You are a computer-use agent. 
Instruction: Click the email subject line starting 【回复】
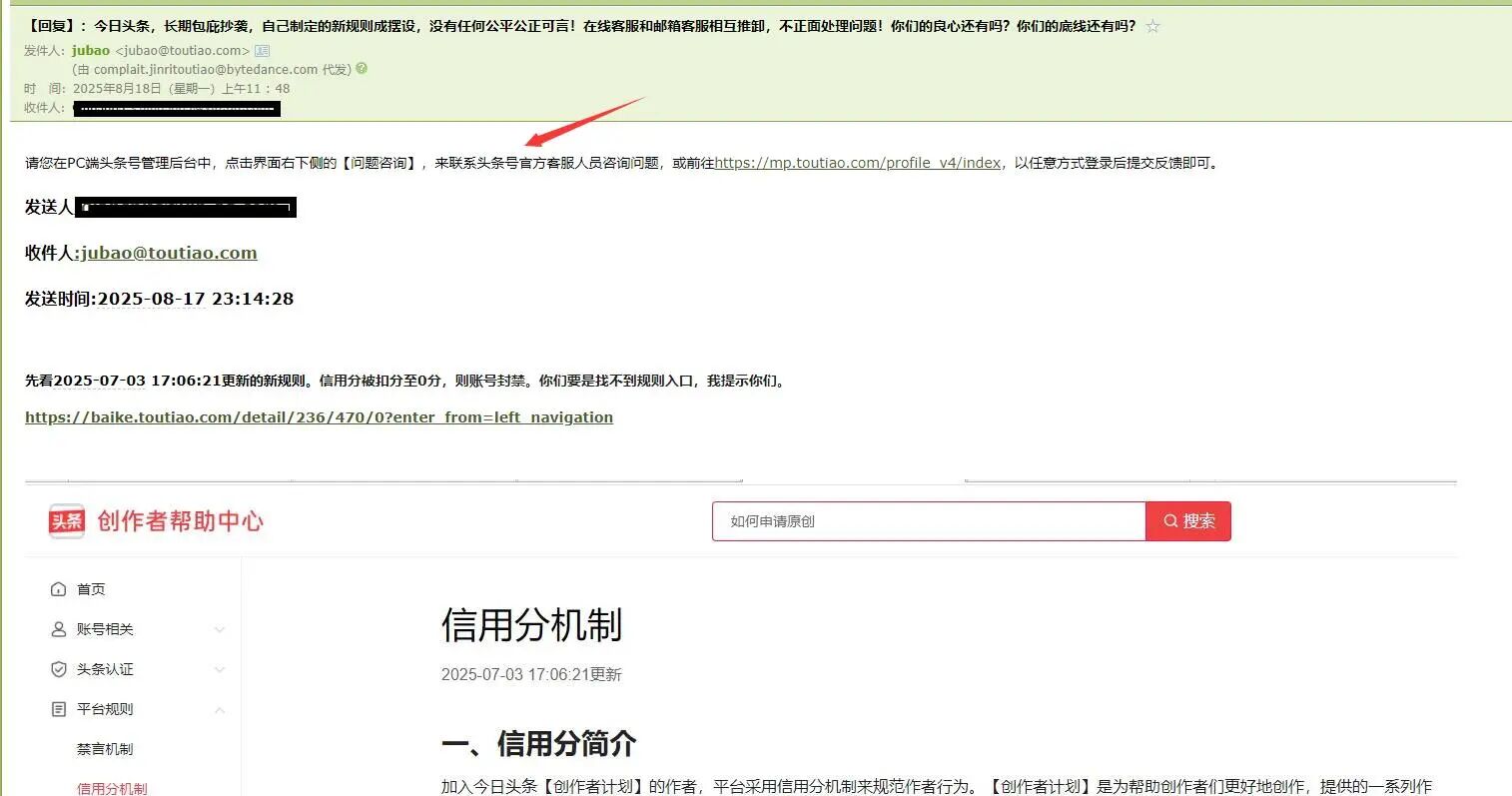[579, 26]
